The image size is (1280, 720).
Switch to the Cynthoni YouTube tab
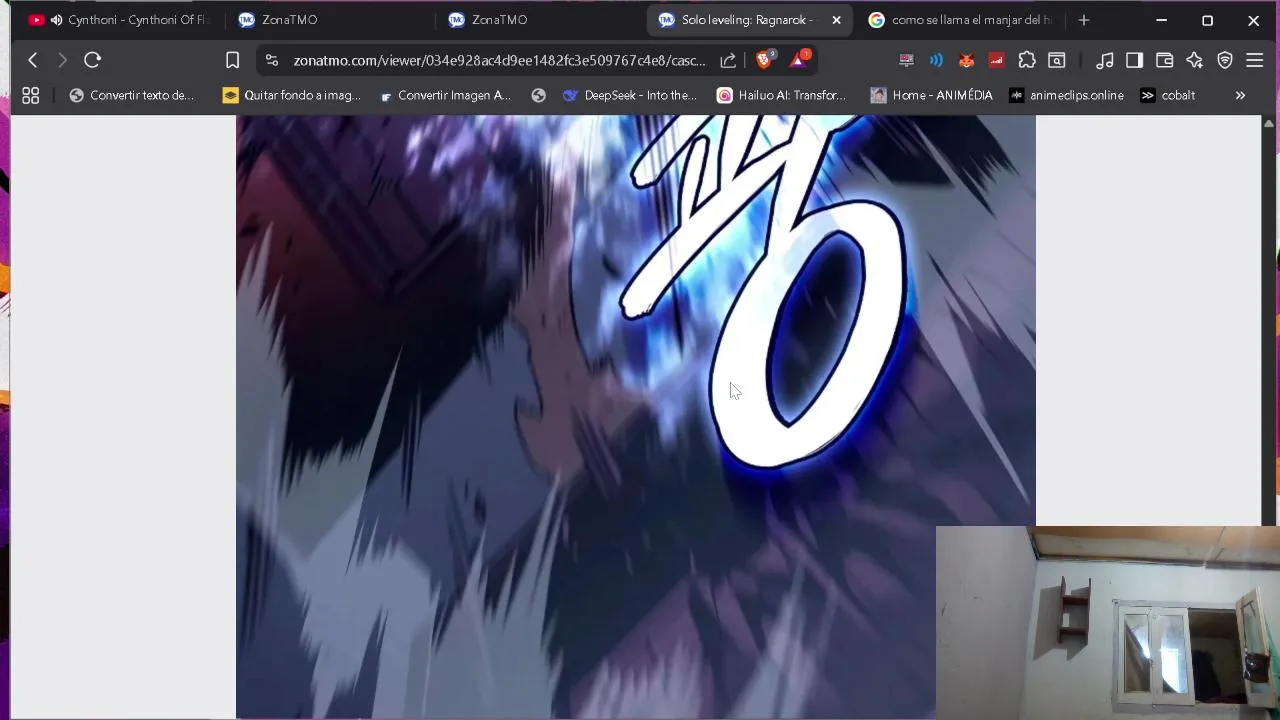tap(118, 20)
